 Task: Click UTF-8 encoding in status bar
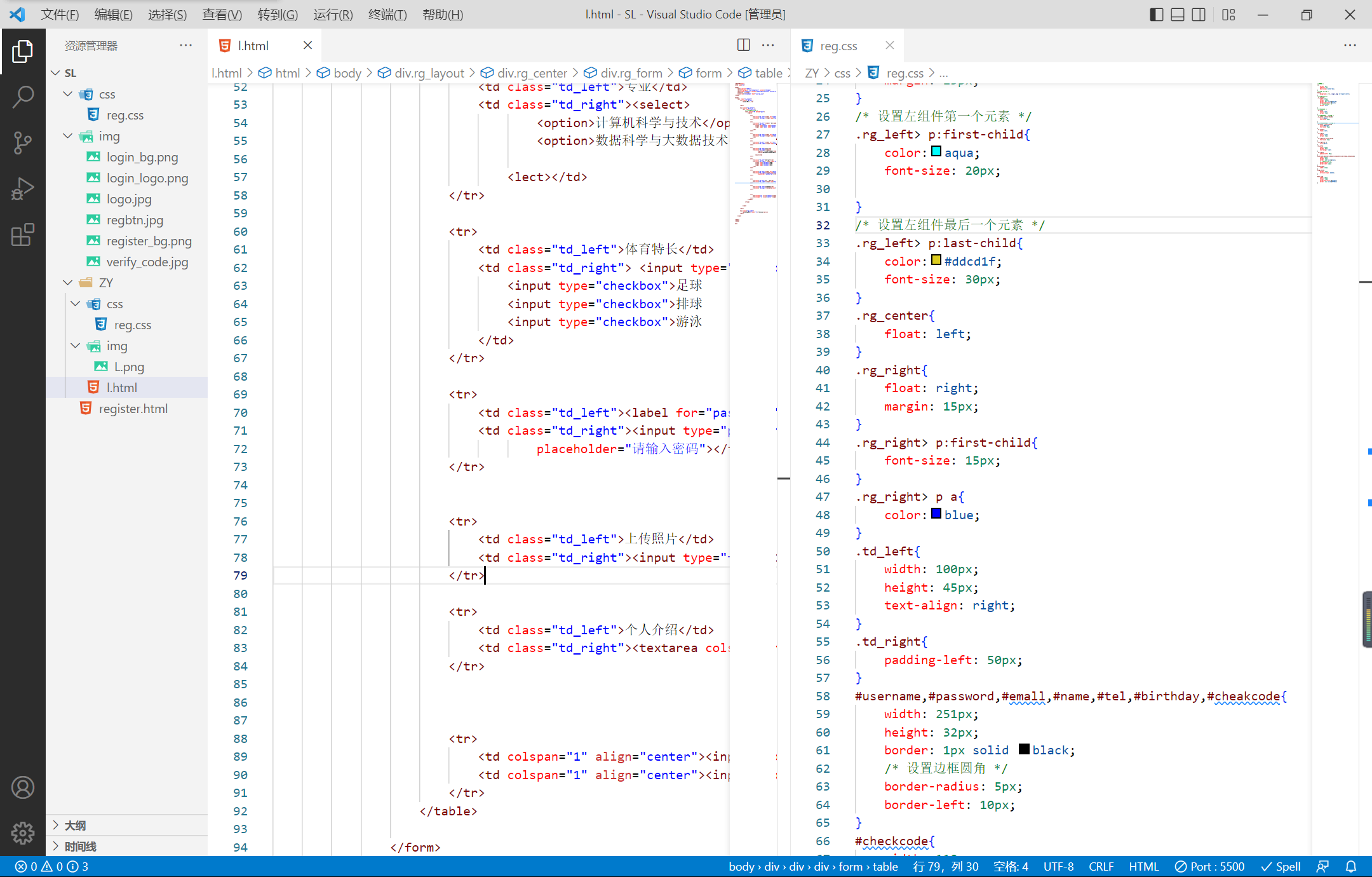point(1058,867)
